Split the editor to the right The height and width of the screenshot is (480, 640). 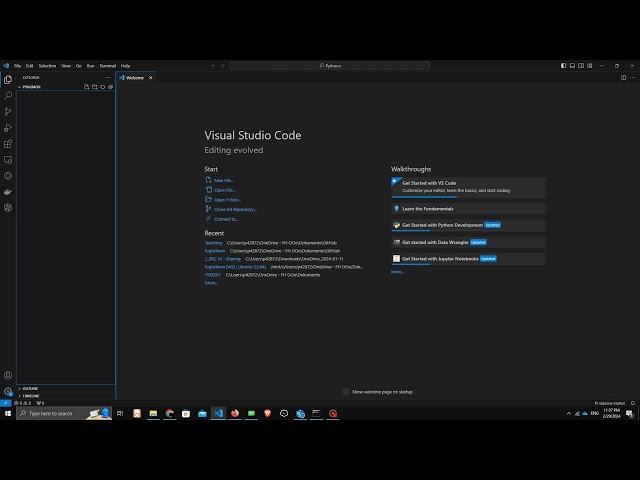[623, 78]
